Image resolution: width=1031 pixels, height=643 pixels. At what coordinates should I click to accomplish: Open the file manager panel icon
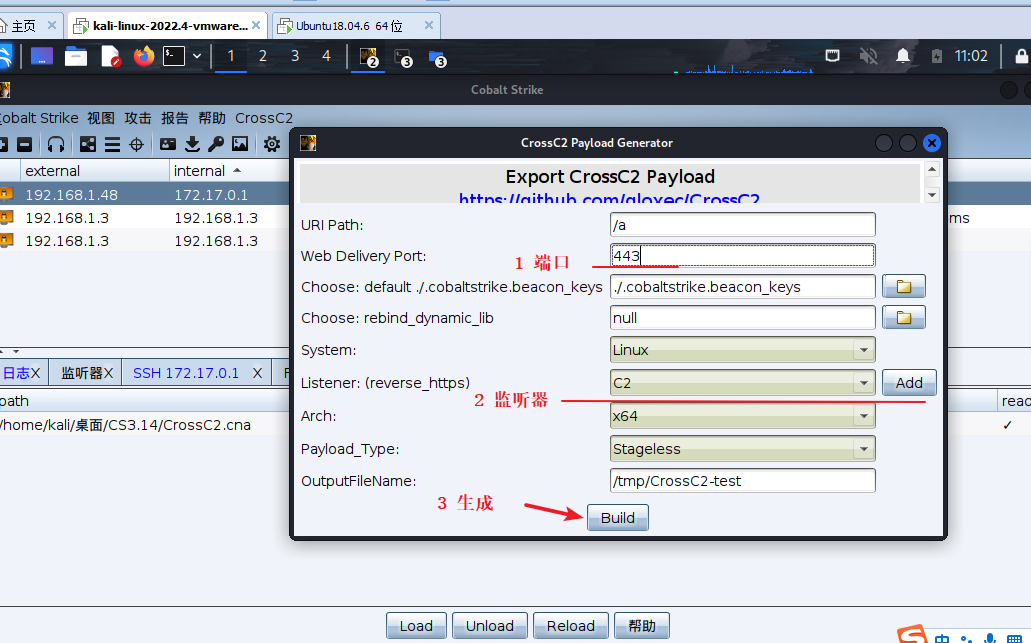click(76, 57)
